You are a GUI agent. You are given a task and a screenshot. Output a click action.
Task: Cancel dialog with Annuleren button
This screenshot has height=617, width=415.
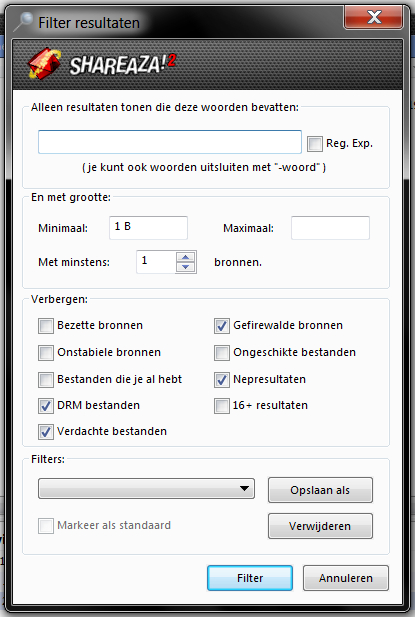pyautogui.click(x=346, y=578)
